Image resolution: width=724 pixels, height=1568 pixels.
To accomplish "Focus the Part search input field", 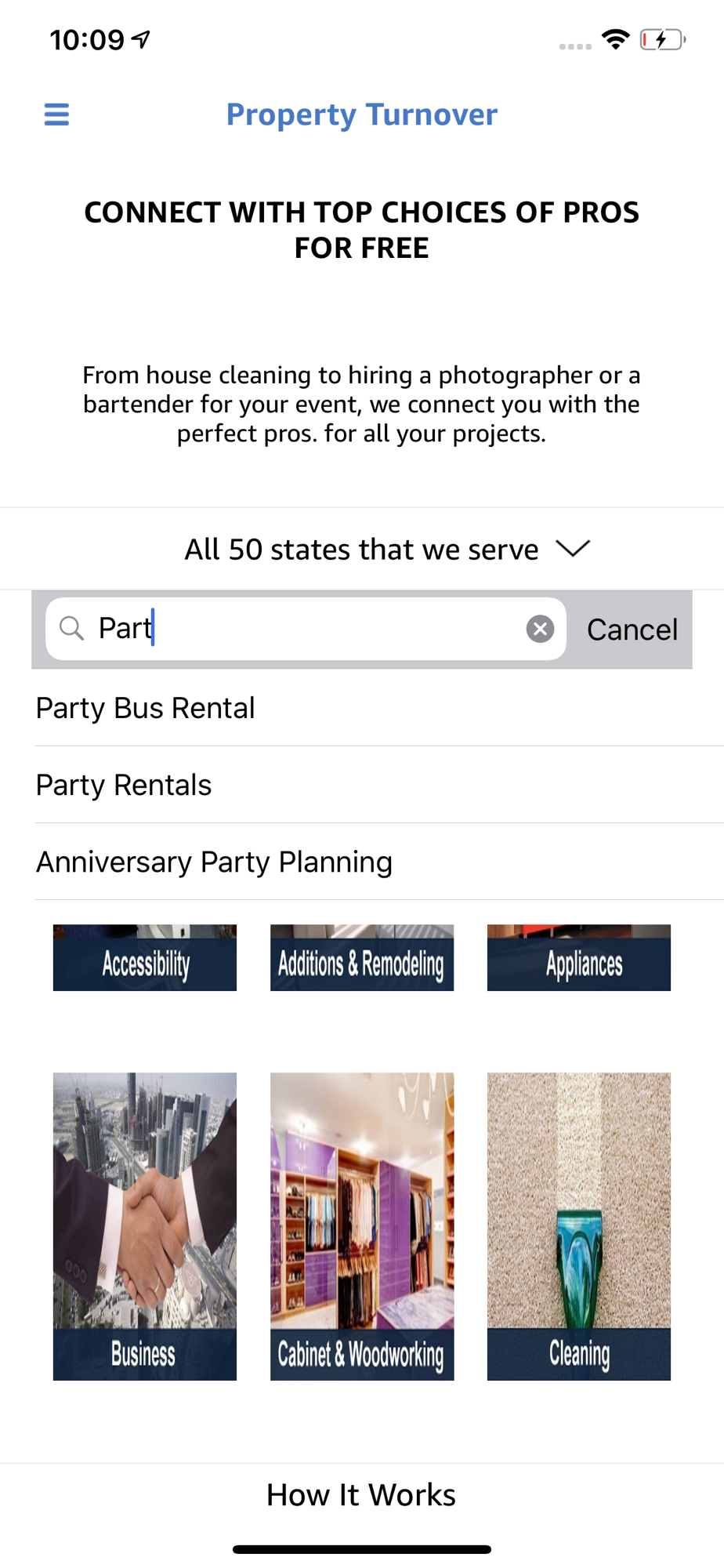I will [313, 629].
